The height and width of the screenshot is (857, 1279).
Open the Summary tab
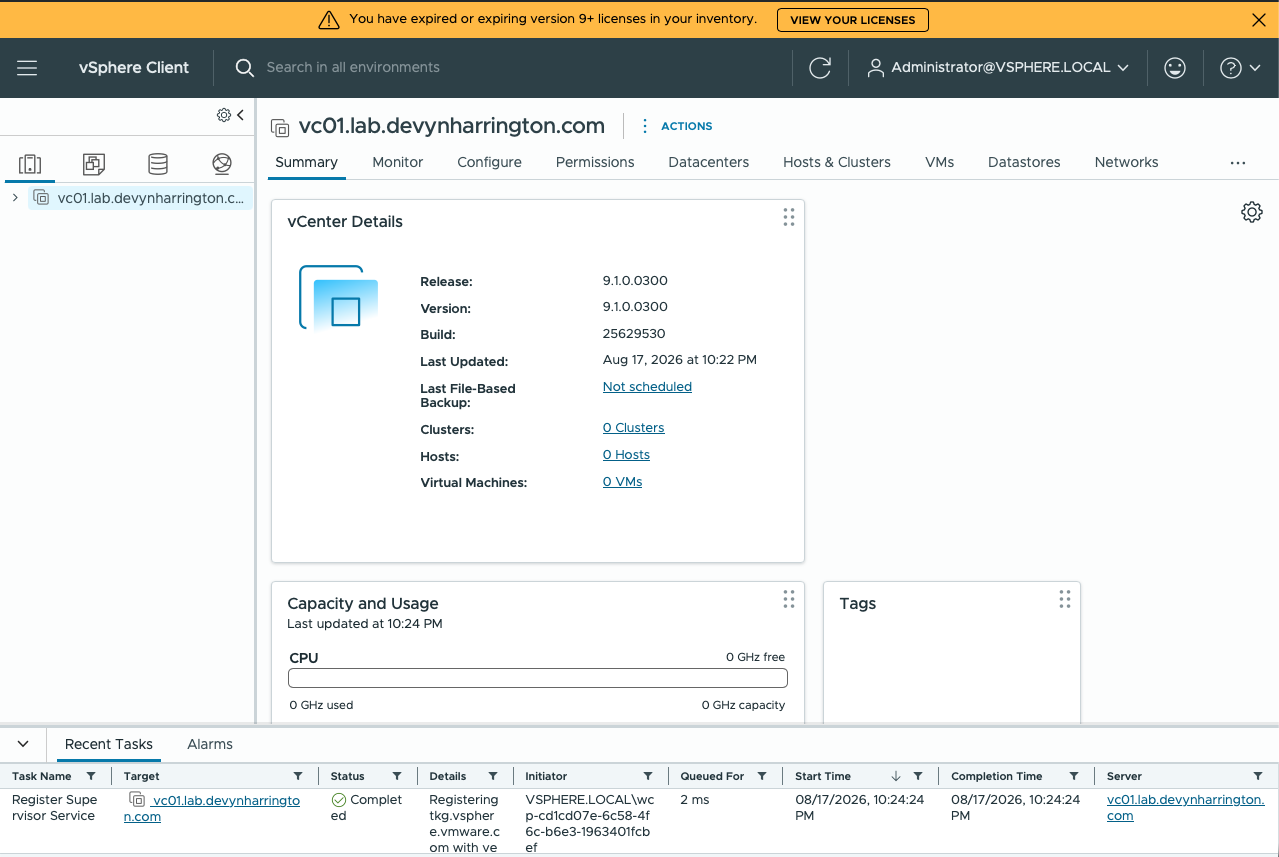(x=306, y=162)
